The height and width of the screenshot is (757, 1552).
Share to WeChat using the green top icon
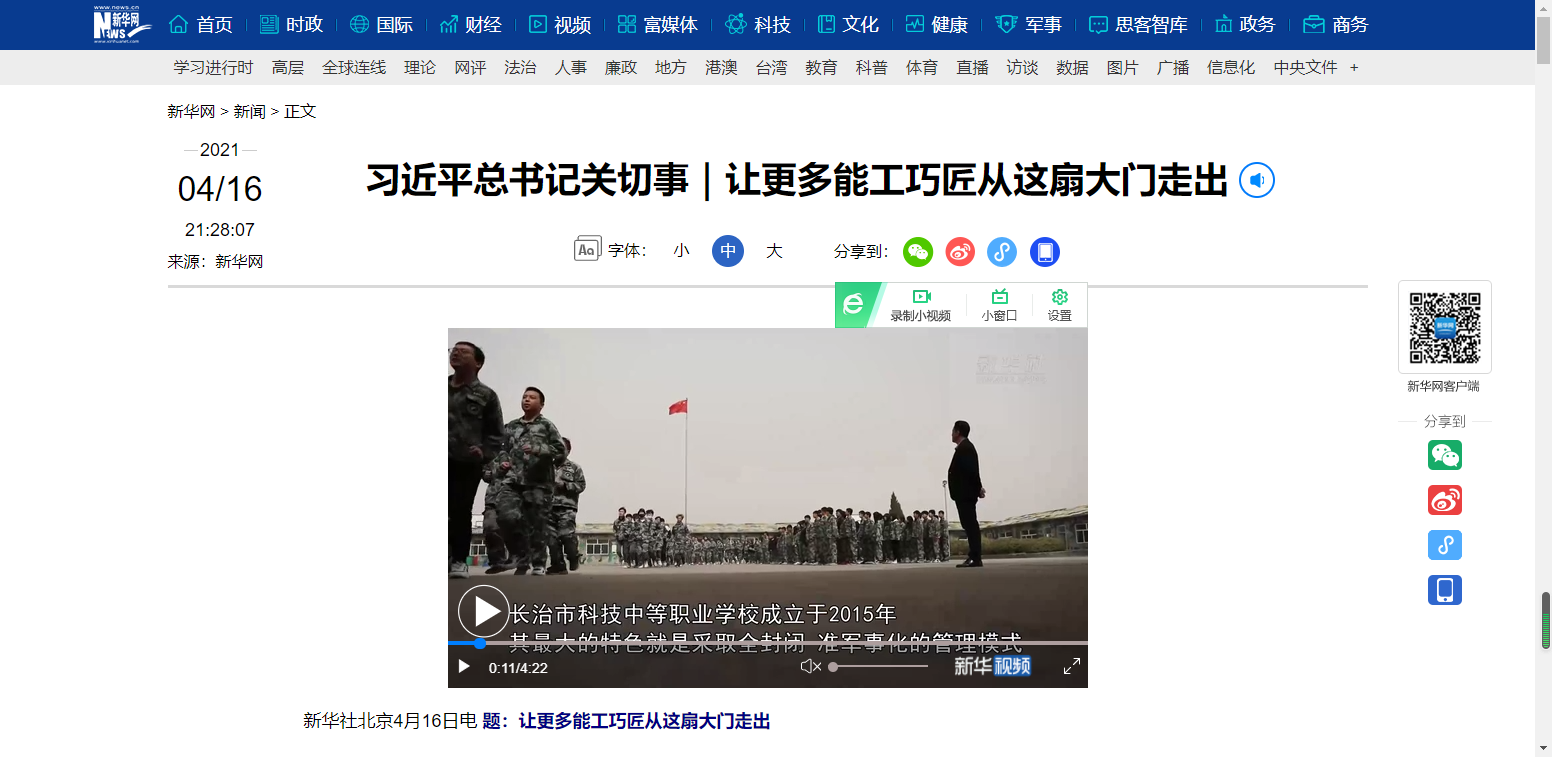click(918, 252)
